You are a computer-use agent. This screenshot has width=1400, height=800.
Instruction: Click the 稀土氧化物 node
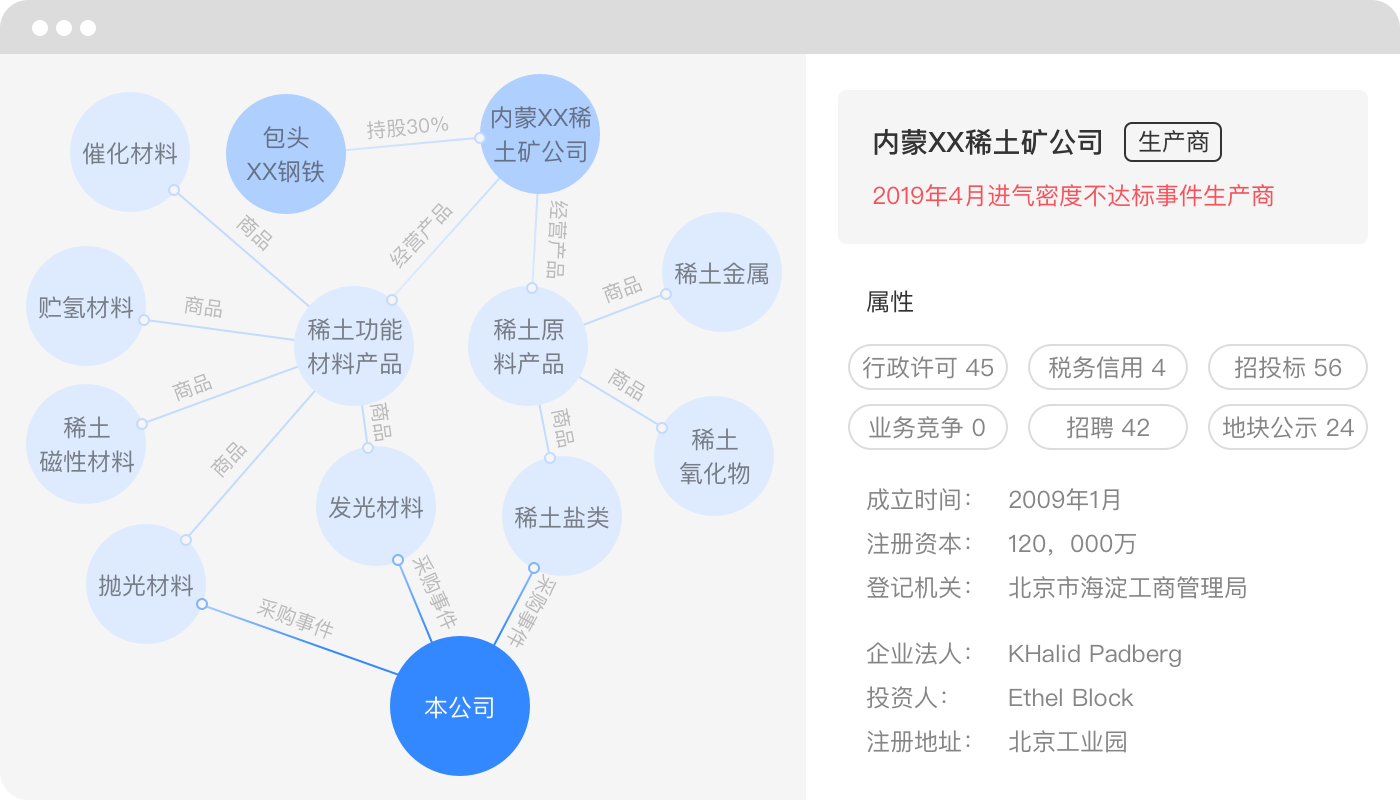714,456
